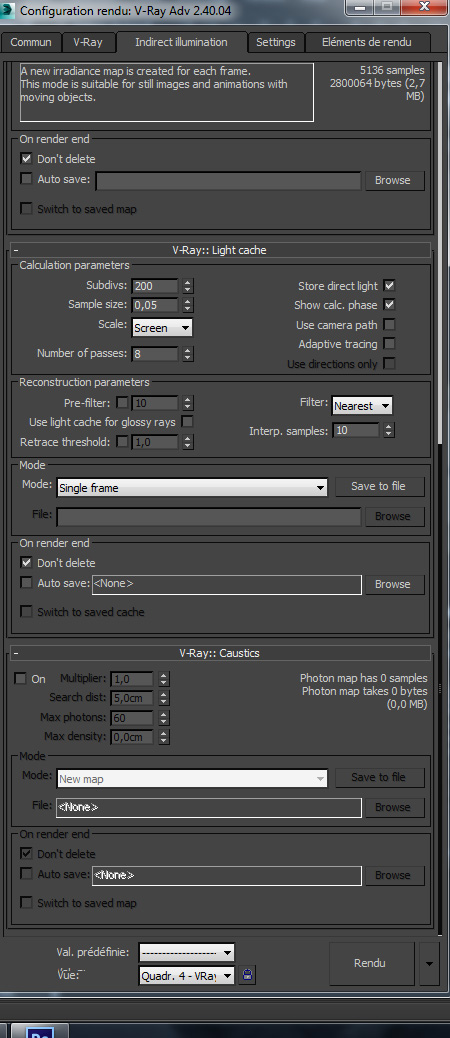Enable the Pre-filter checkbox
This screenshot has width=450, height=1038.
[x=122, y=402]
